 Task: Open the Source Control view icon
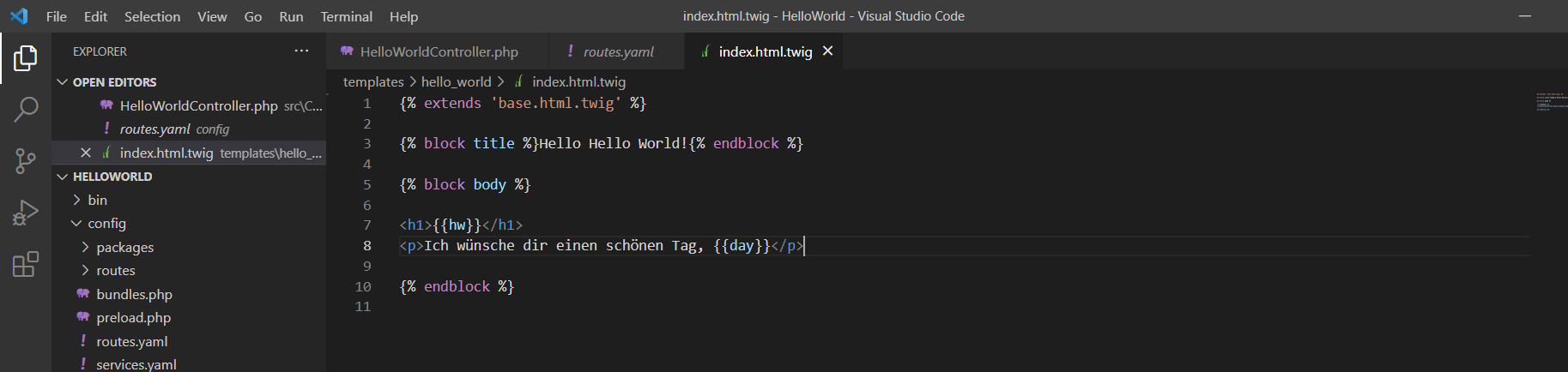pyautogui.click(x=26, y=161)
